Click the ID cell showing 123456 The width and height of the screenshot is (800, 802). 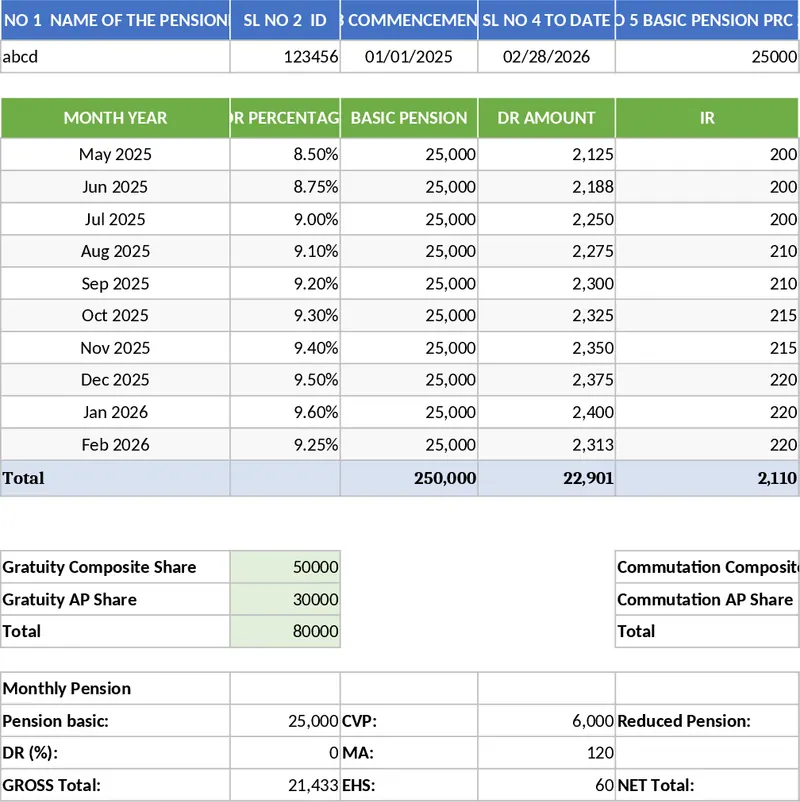tap(285, 57)
